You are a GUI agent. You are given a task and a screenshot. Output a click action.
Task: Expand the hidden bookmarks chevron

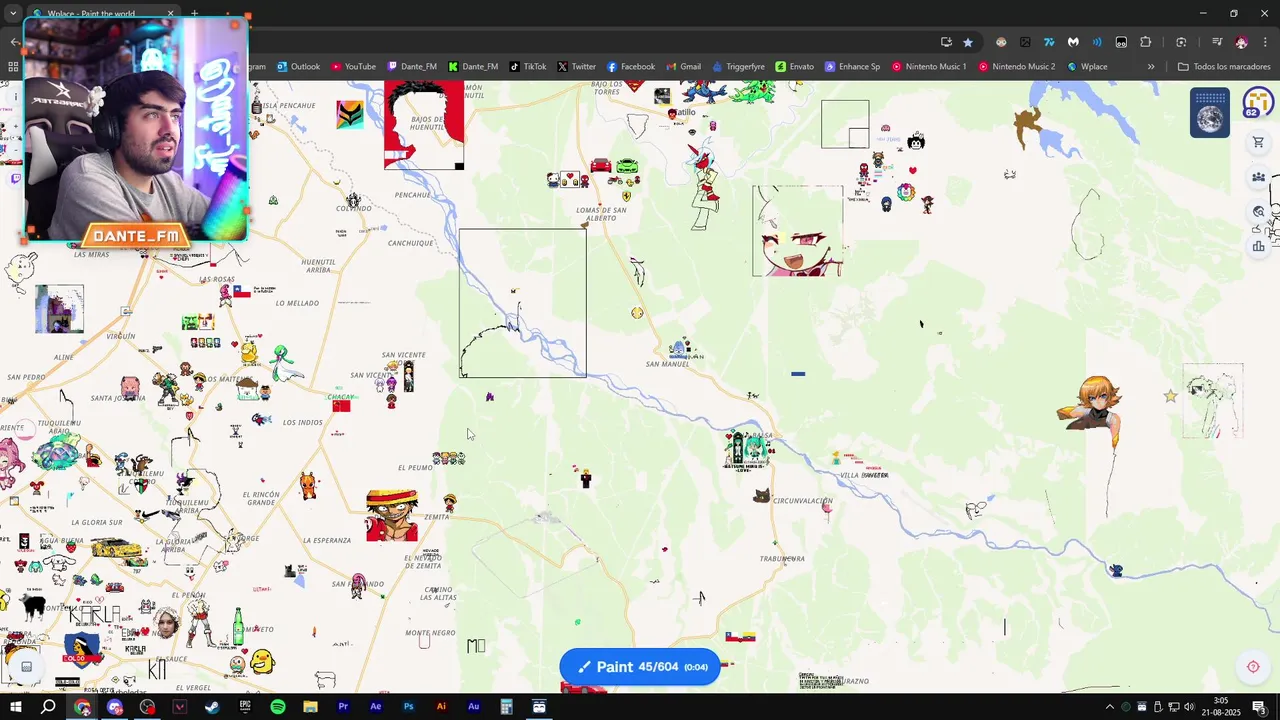pyautogui.click(x=1151, y=67)
